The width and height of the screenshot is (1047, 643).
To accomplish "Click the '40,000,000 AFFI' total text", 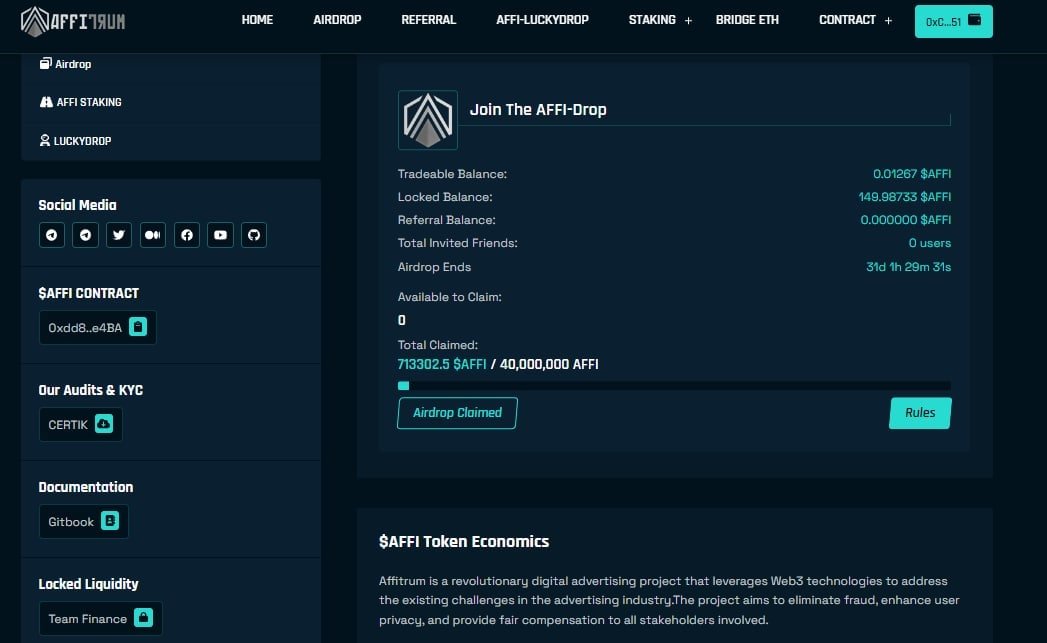I will pos(549,364).
